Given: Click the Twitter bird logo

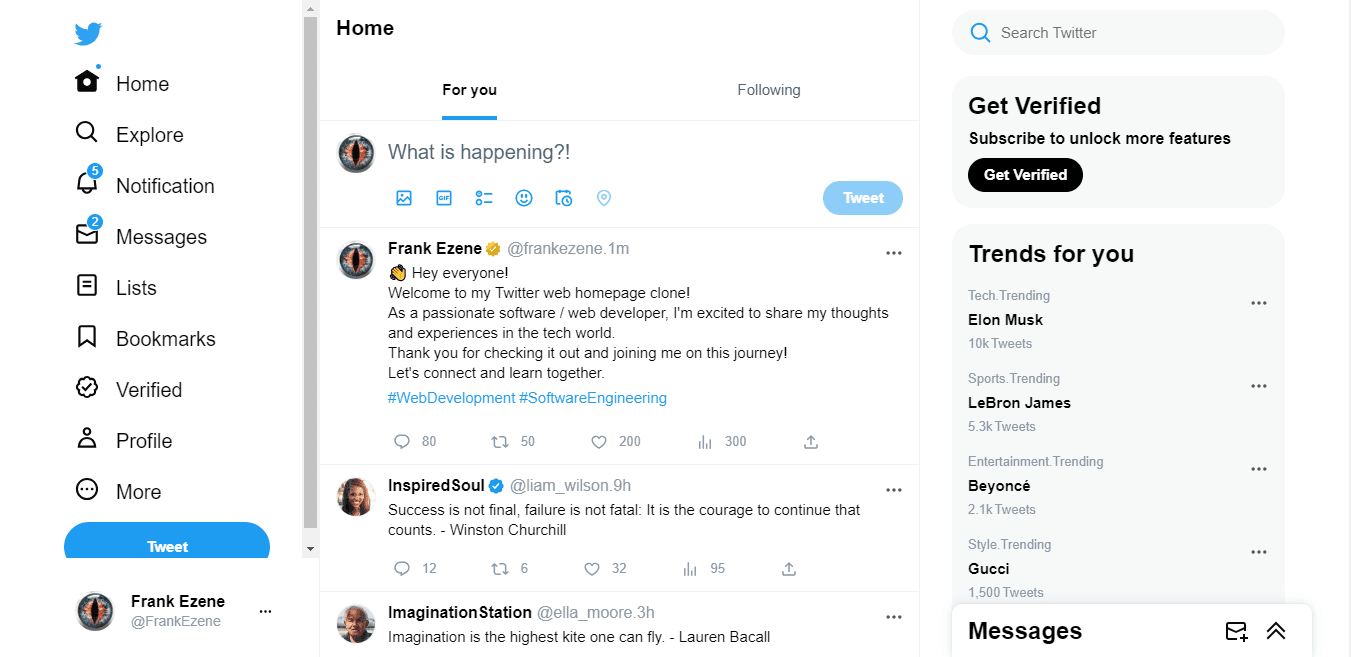Looking at the screenshot, I should click(x=88, y=34).
